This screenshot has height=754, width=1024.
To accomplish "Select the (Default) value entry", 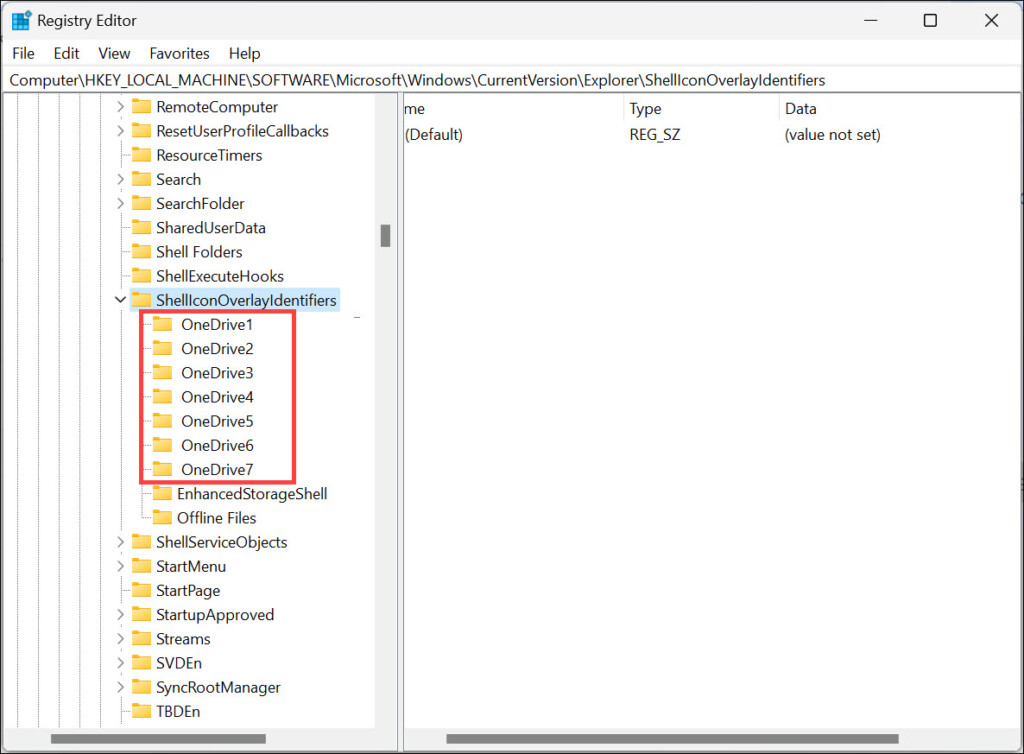I will point(434,134).
